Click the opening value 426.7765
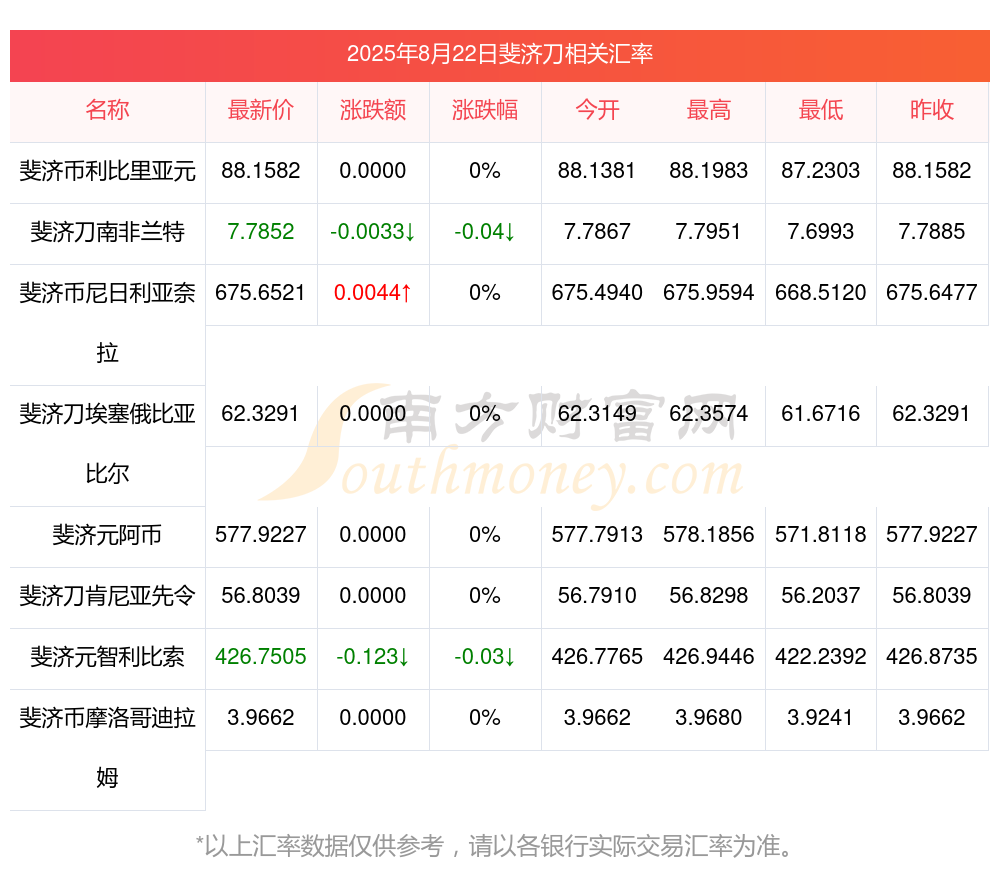Image resolution: width=1000 pixels, height=877 pixels. pyautogui.click(x=597, y=656)
